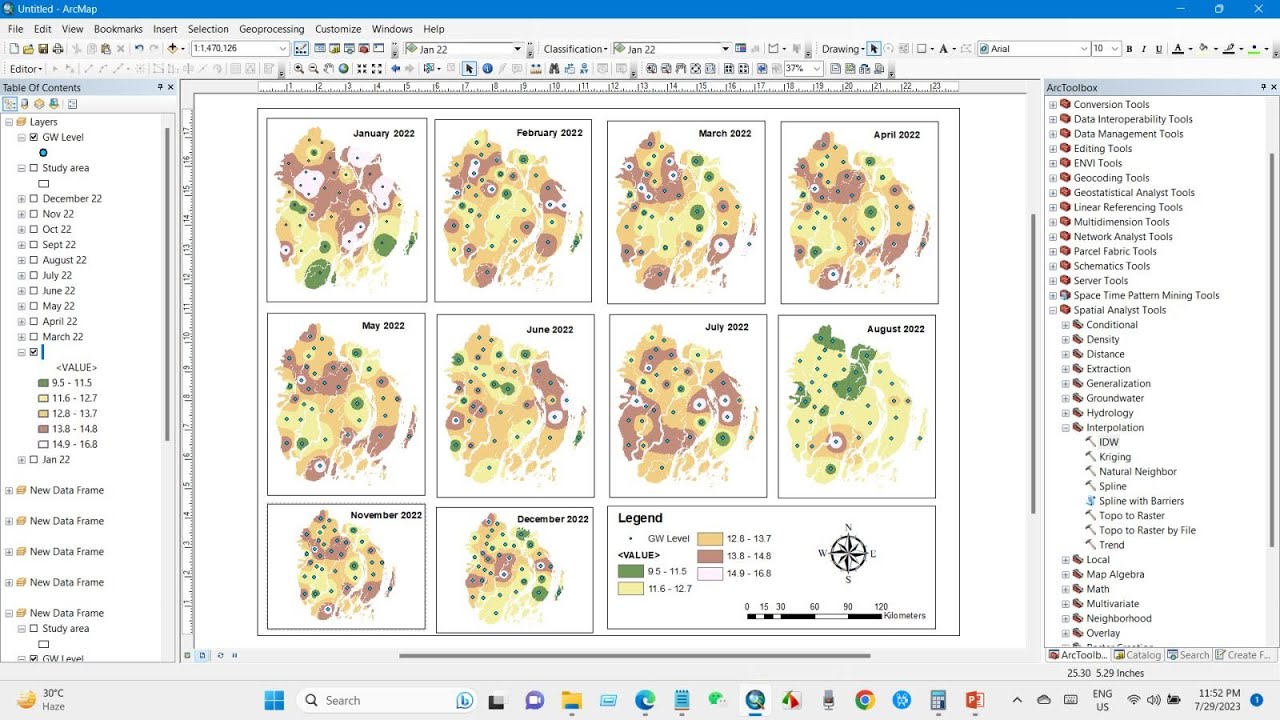Check the Sept 22 layer box
Viewport: 1280px width, 720px height.
coord(34,245)
